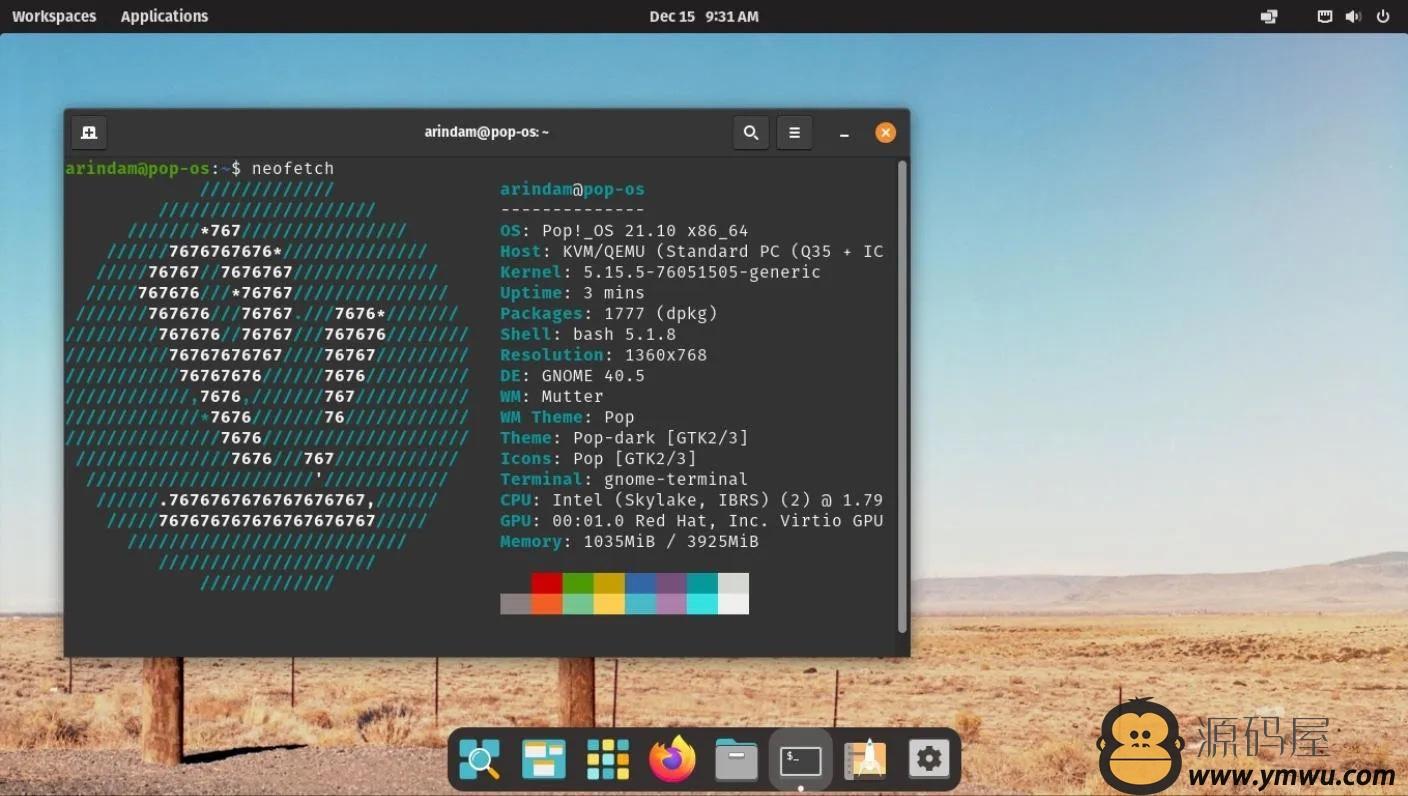Close the terminal window
The width and height of the screenshot is (1408, 796).
coord(886,132)
